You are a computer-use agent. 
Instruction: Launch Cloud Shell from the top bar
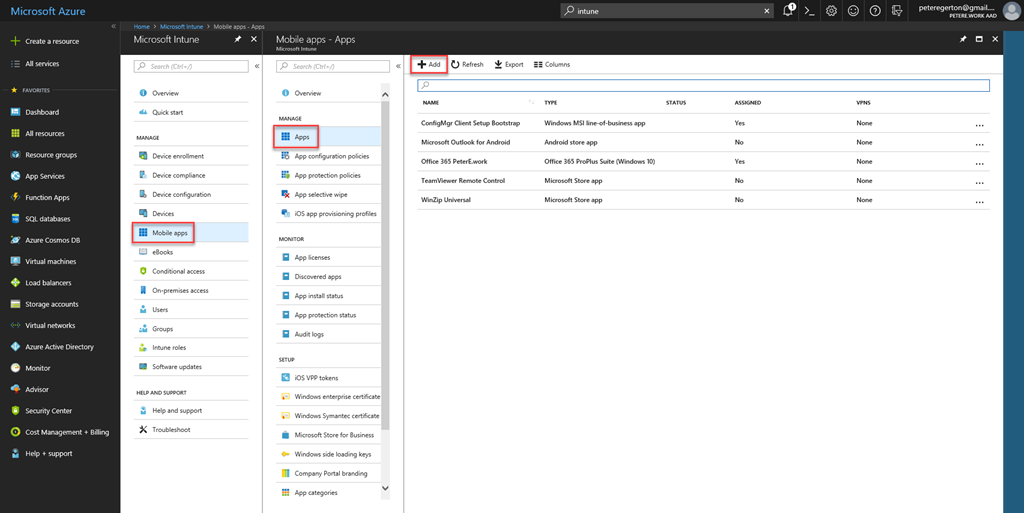click(x=810, y=11)
